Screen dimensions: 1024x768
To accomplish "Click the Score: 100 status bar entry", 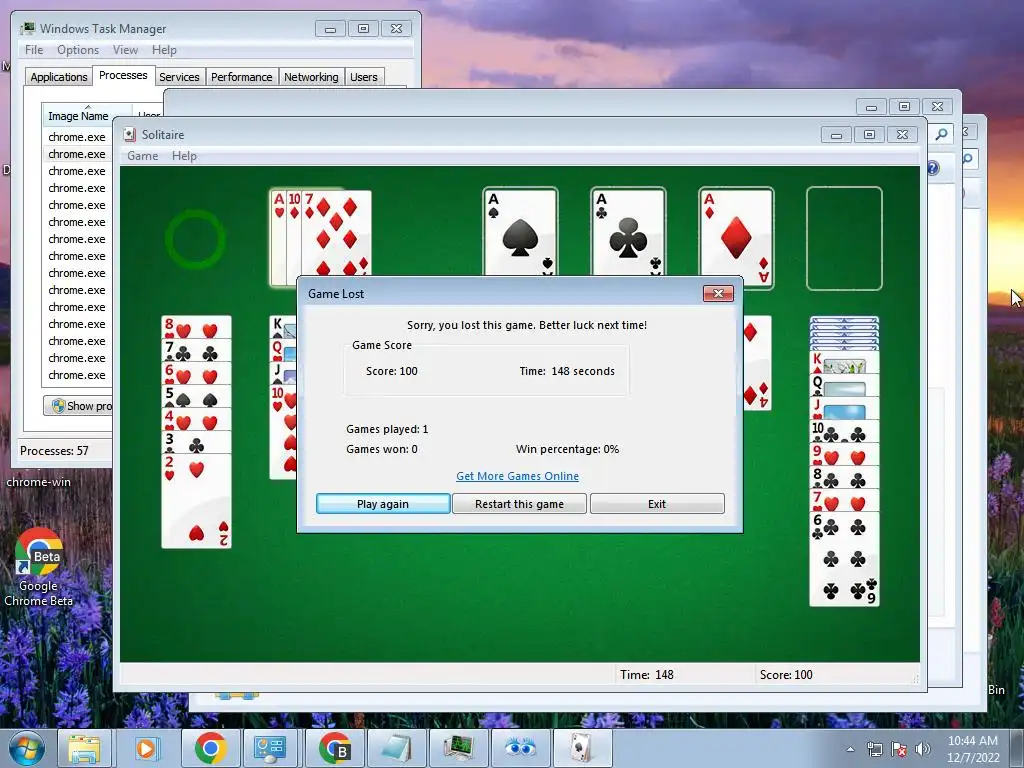I will pyautogui.click(x=786, y=675).
